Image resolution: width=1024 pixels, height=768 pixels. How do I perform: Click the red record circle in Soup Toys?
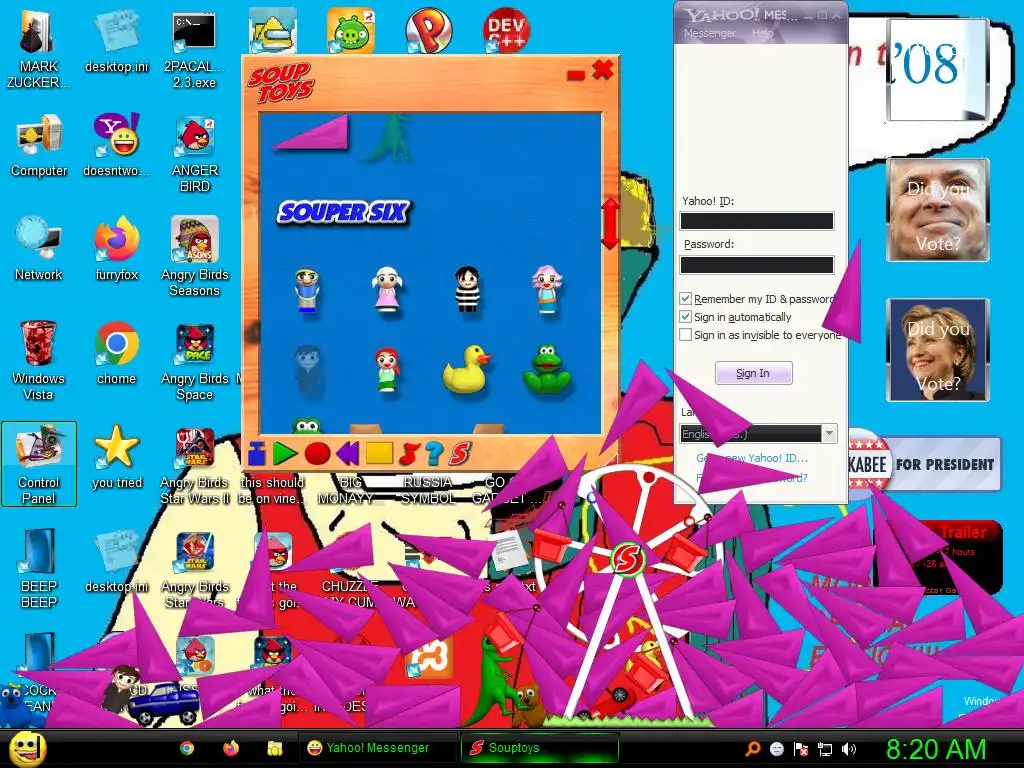pyautogui.click(x=317, y=453)
